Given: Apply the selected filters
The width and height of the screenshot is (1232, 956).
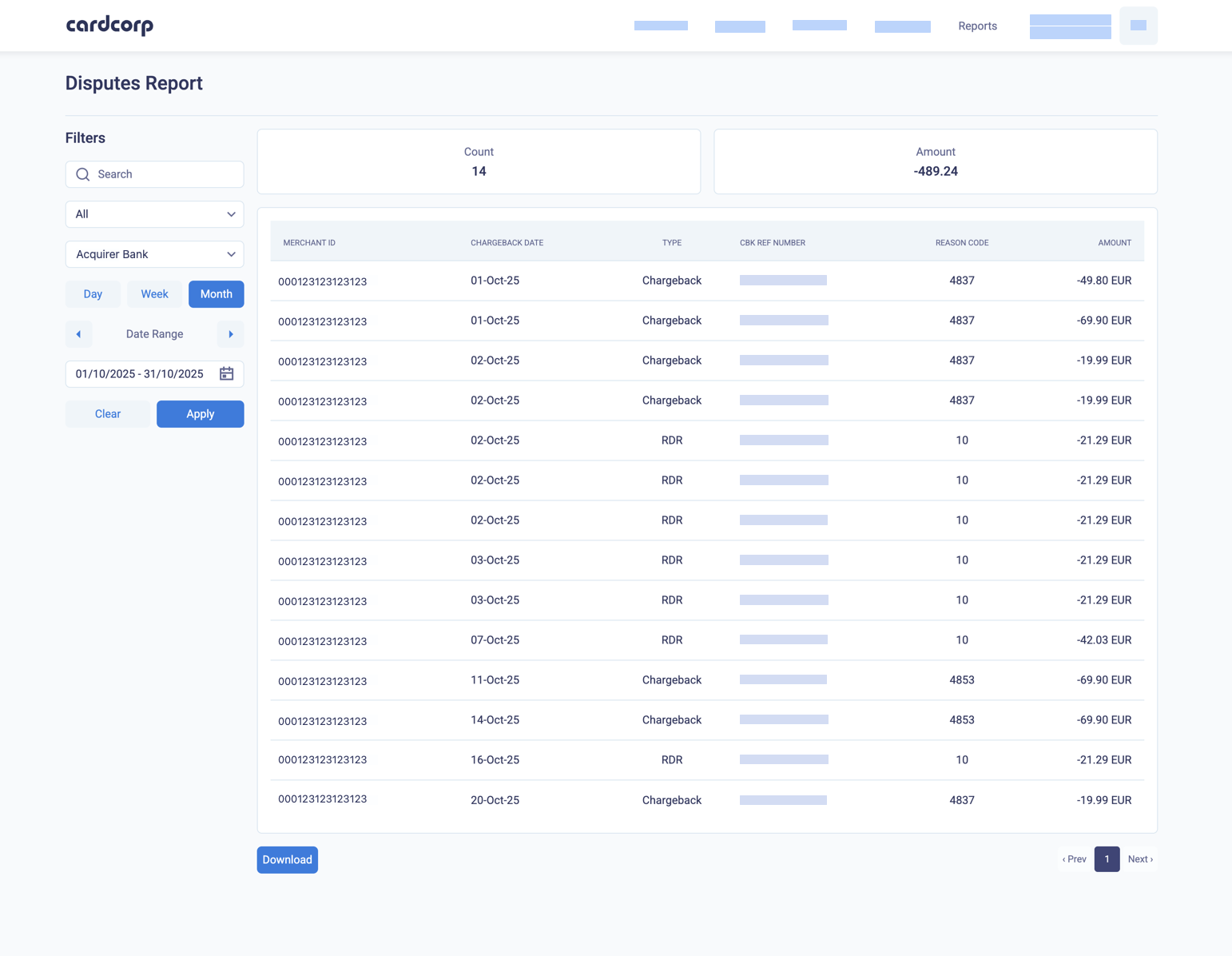Looking at the screenshot, I should [x=201, y=414].
